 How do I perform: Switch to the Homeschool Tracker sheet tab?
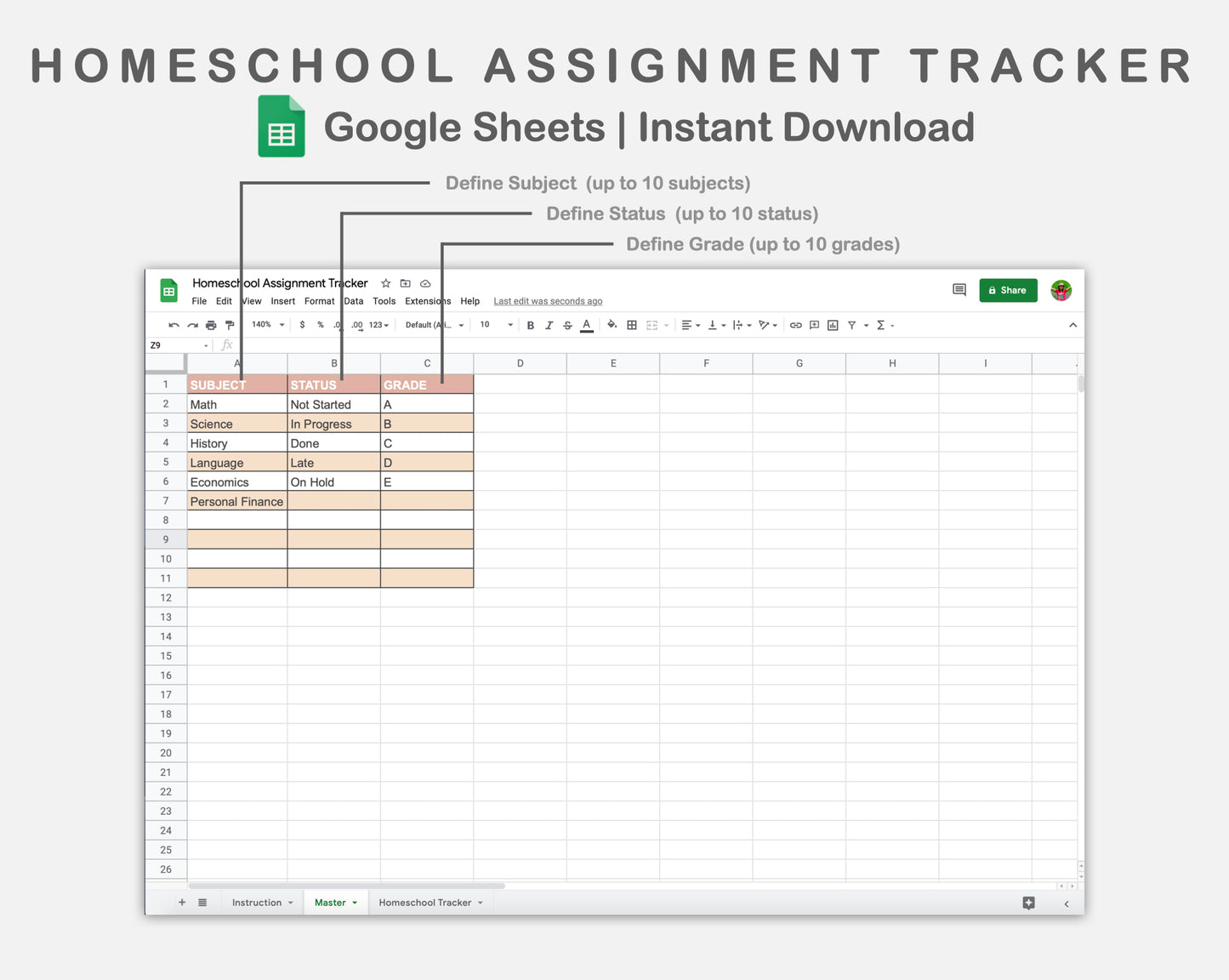[425, 902]
